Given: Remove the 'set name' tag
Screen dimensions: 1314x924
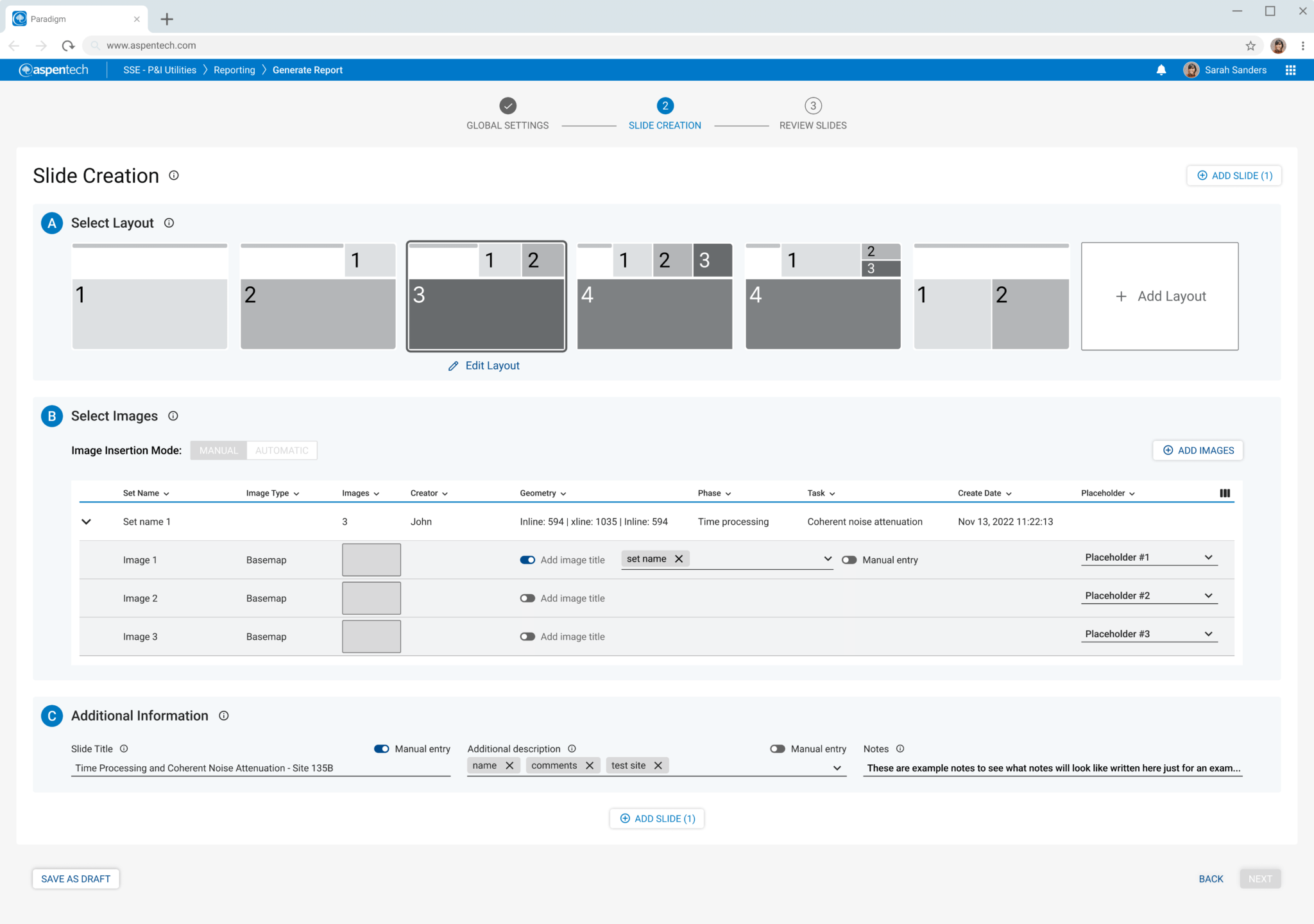Looking at the screenshot, I should coord(678,559).
